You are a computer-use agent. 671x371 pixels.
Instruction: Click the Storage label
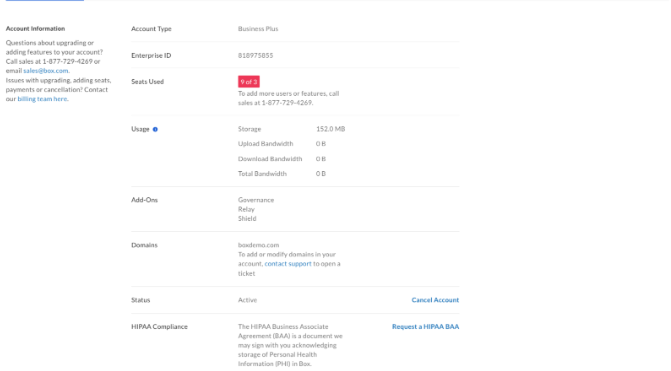pyautogui.click(x=249, y=129)
